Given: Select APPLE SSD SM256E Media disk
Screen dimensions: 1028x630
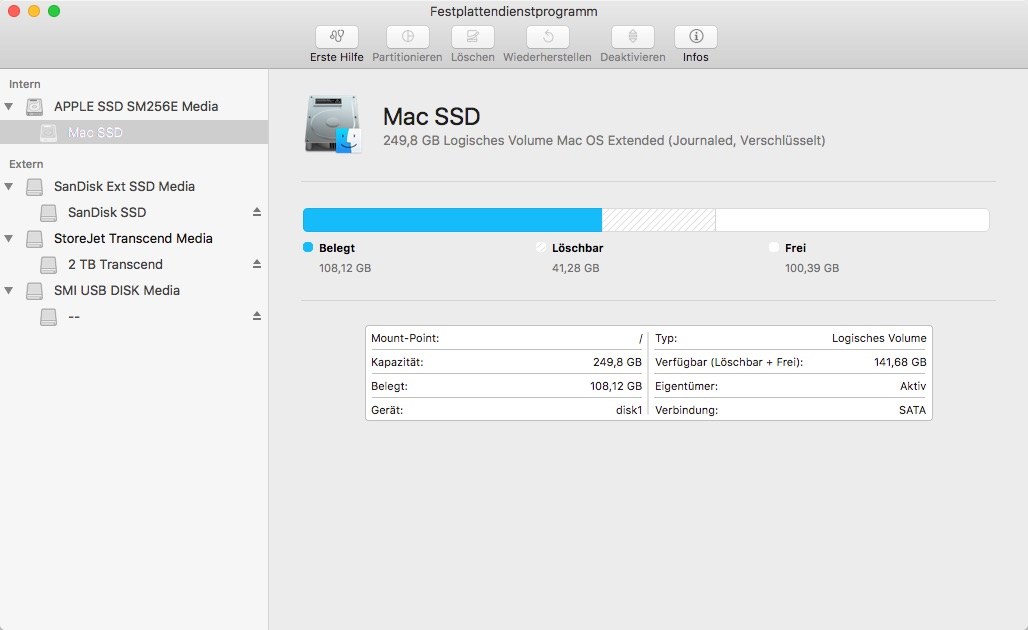Looking at the screenshot, I should click(x=134, y=106).
